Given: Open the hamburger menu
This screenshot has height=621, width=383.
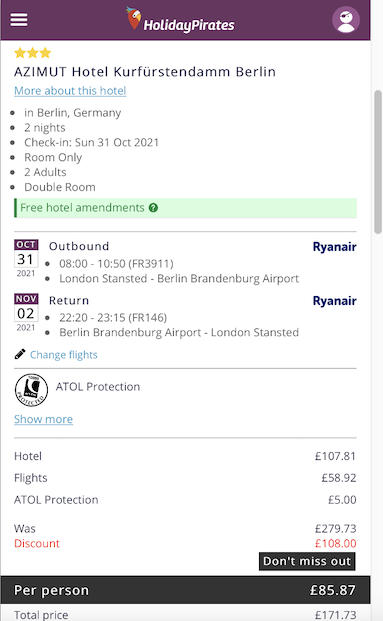Looking at the screenshot, I should 19,19.
